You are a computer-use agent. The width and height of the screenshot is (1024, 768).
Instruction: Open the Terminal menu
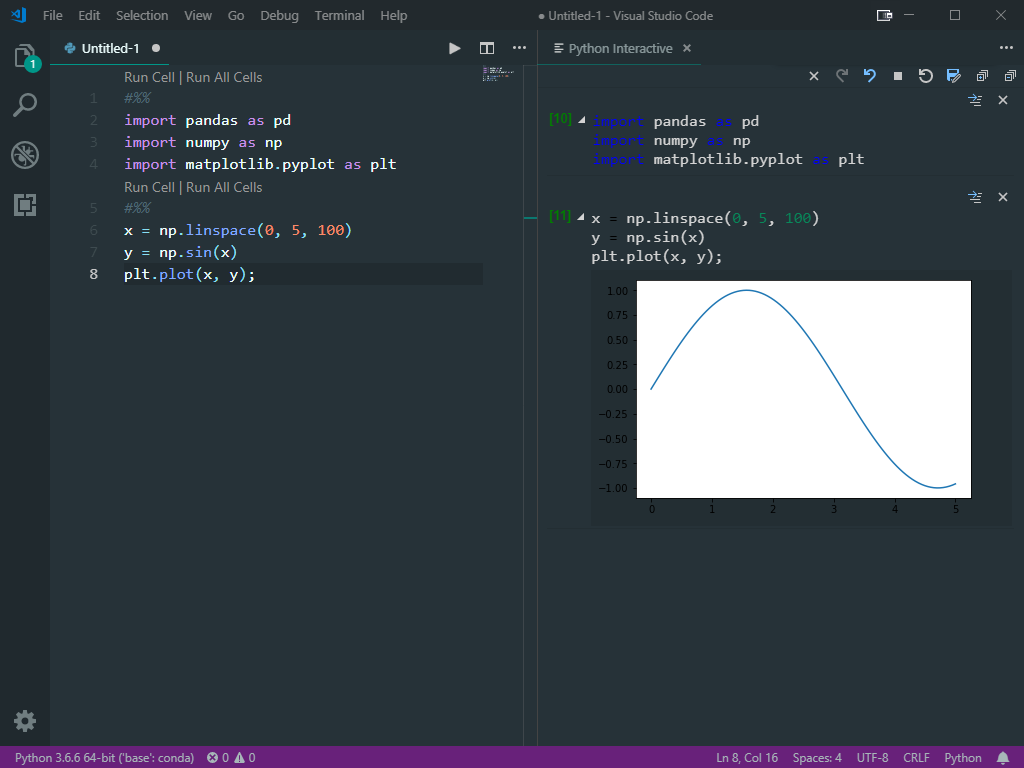tap(339, 15)
